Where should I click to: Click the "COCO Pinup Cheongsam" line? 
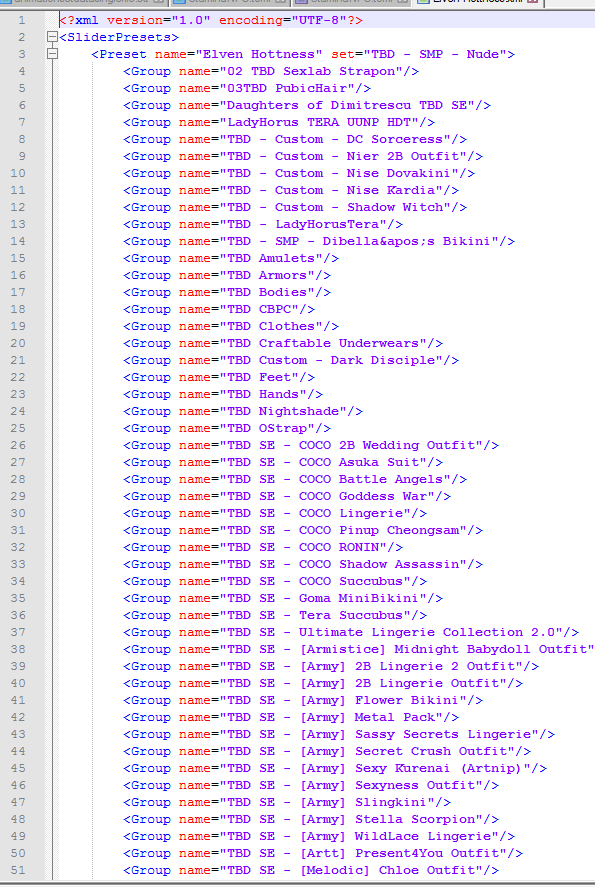pyautogui.click(x=303, y=529)
